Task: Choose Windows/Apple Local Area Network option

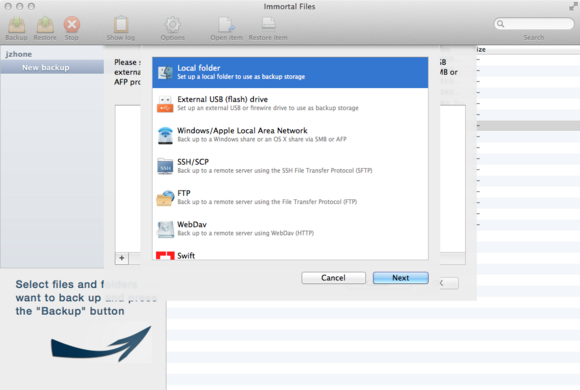Action: pyautogui.click(x=290, y=135)
